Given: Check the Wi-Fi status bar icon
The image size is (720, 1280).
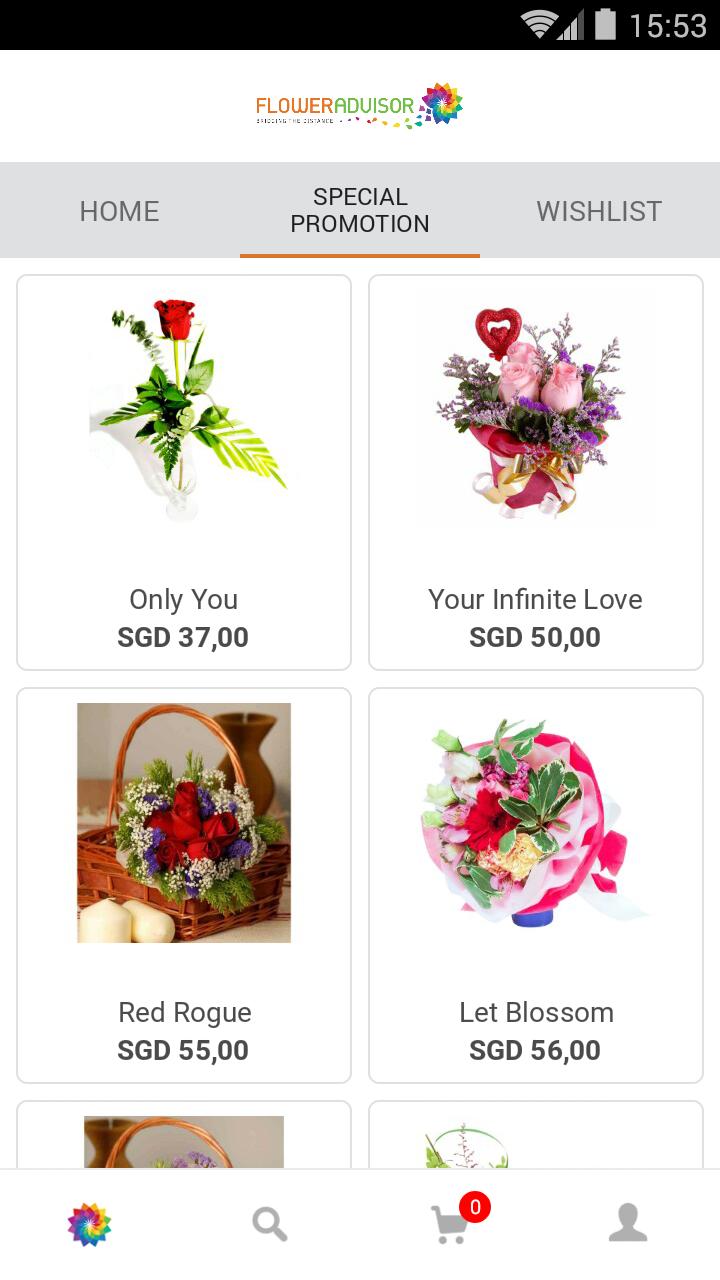Looking at the screenshot, I should pyautogui.click(x=540, y=25).
